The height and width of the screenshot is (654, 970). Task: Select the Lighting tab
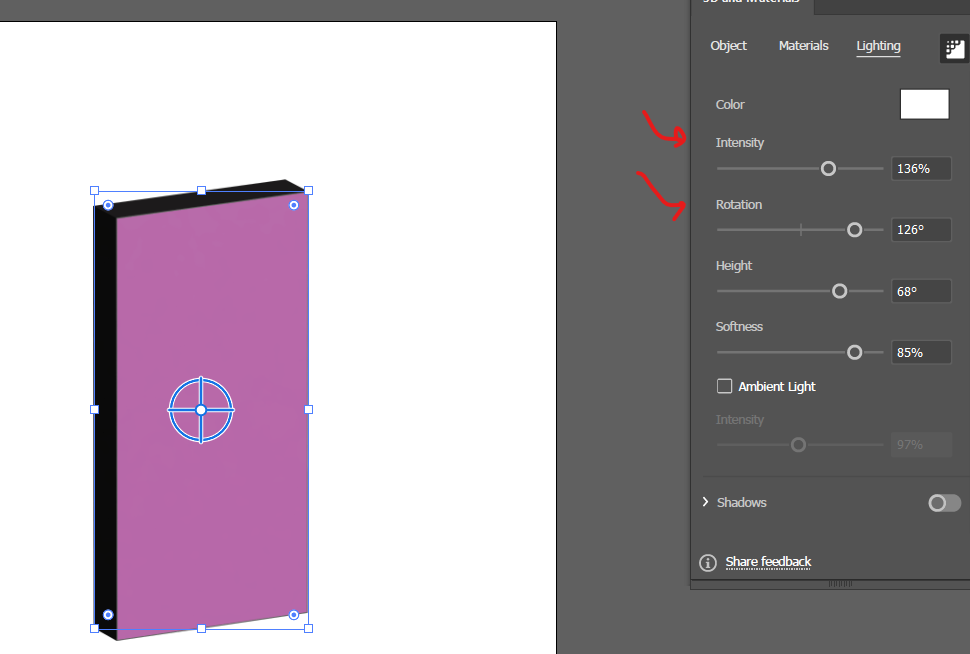(877, 46)
